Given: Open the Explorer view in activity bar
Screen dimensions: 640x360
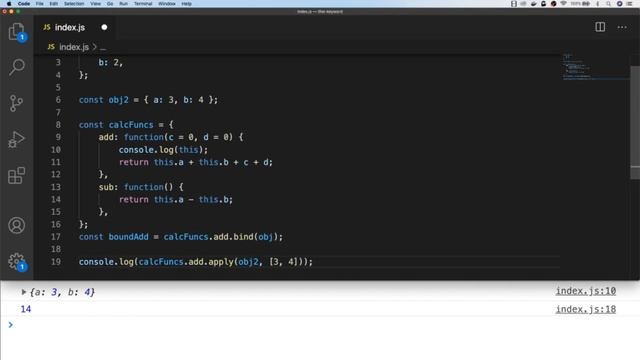Looking at the screenshot, I should click(17, 32).
